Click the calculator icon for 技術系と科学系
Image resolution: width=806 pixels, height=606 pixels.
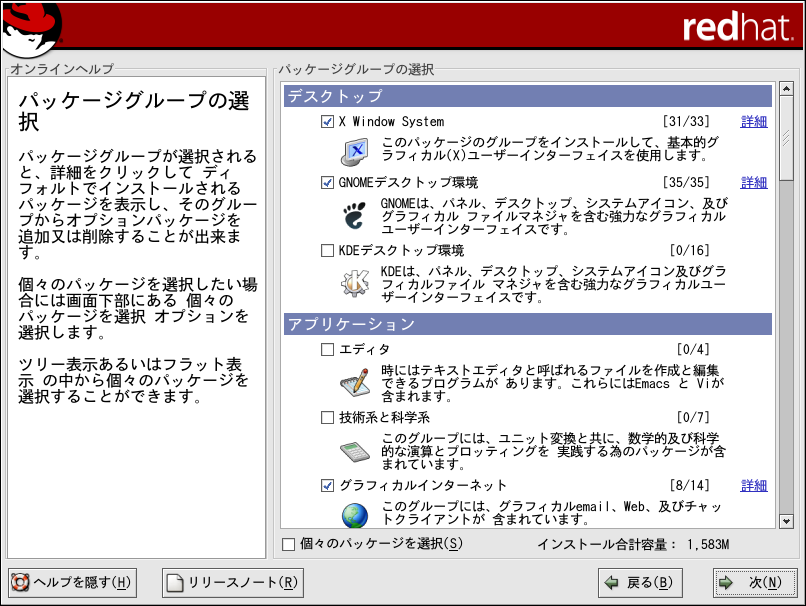[x=355, y=449]
